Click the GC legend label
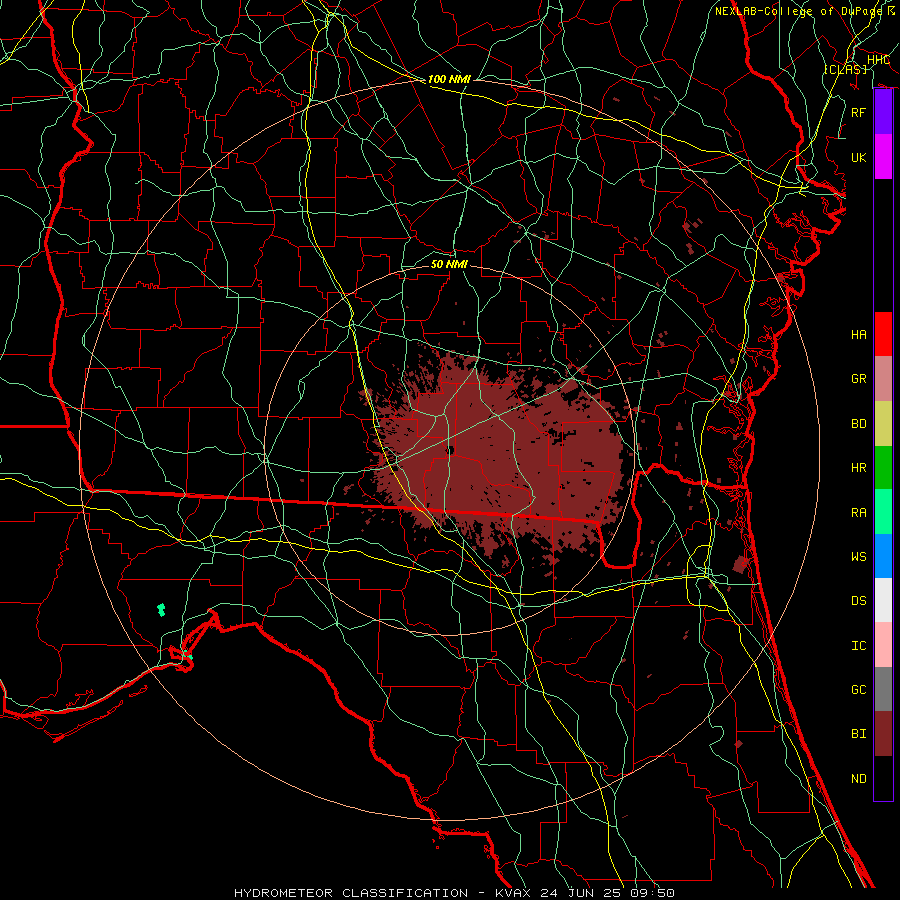Screen dimensions: 900x900 pyautogui.click(x=859, y=690)
